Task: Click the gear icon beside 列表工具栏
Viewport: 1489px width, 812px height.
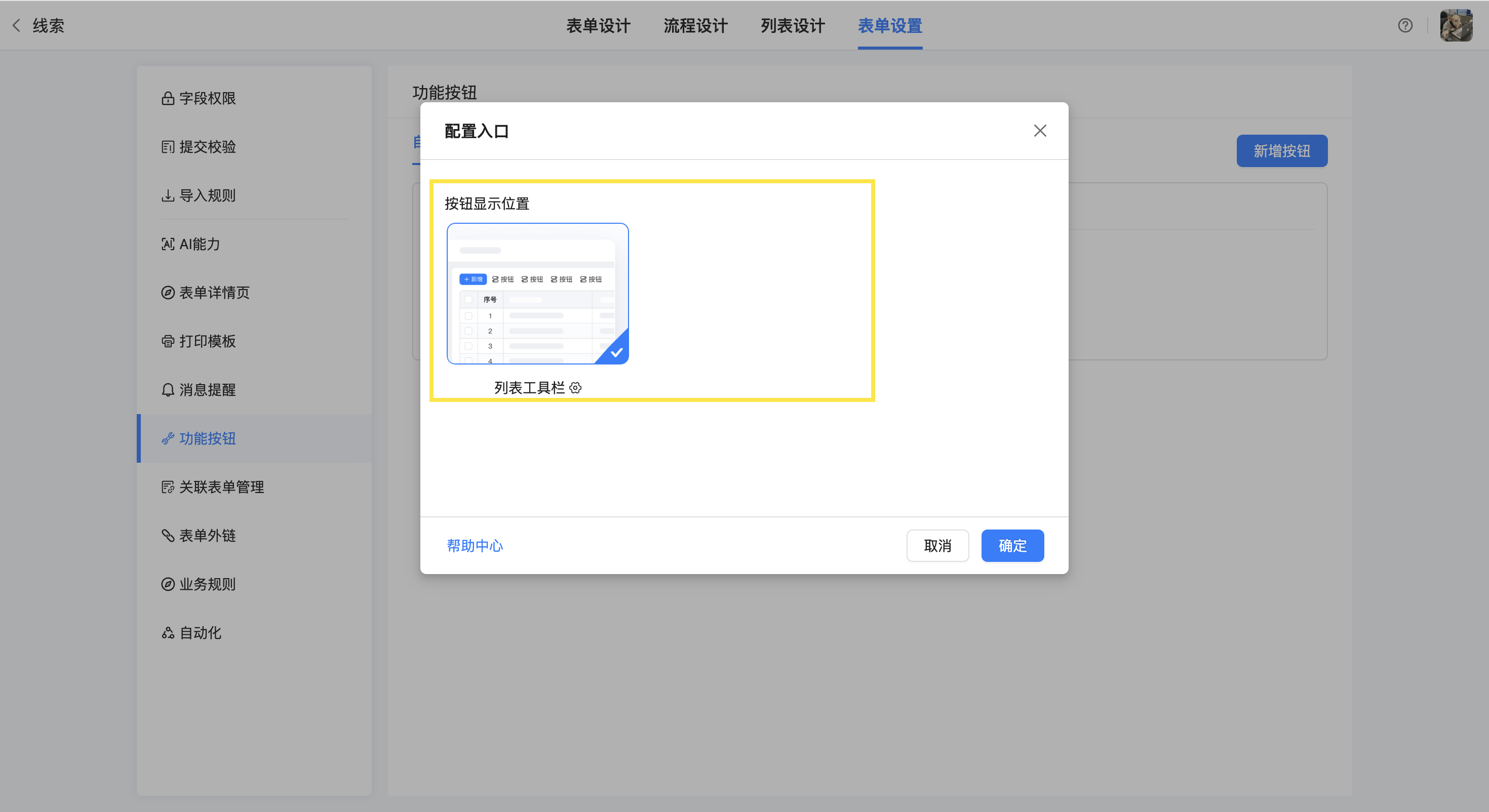Action: click(575, 388)
